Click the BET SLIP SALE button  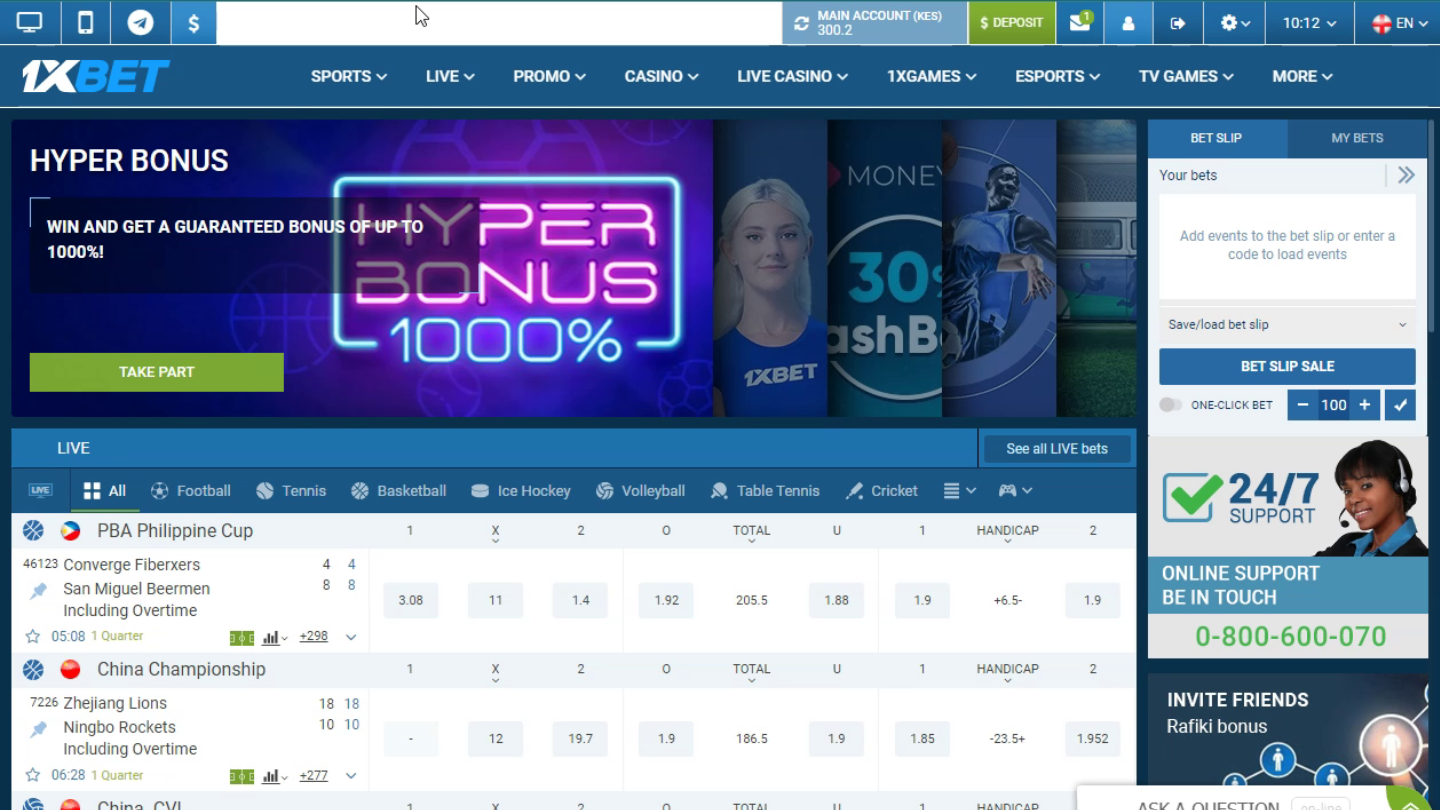[1287, 366]
